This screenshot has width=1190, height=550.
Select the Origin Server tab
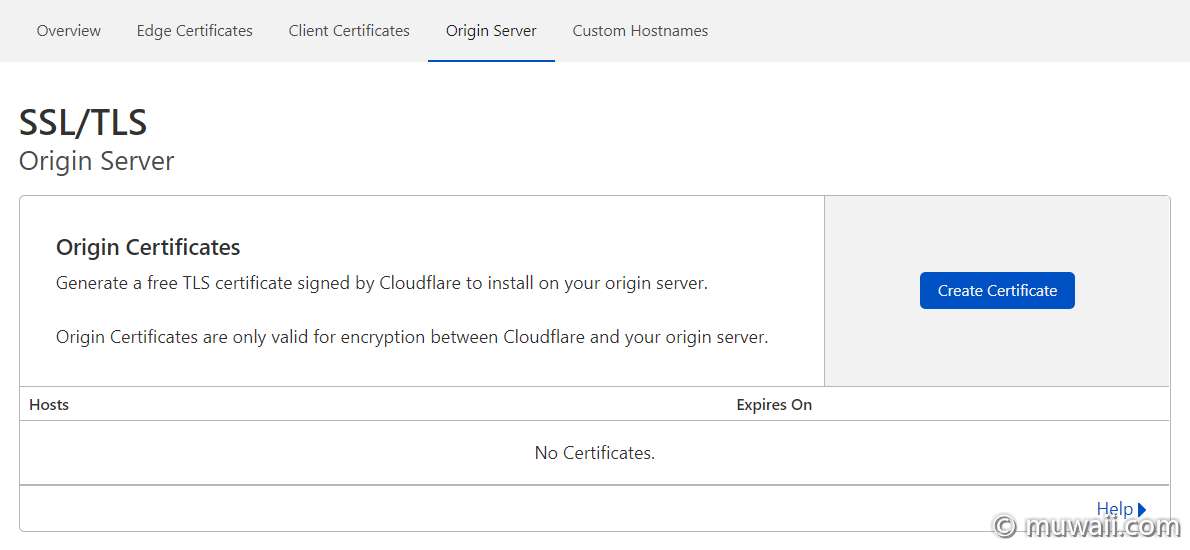[x=491, y=31]
